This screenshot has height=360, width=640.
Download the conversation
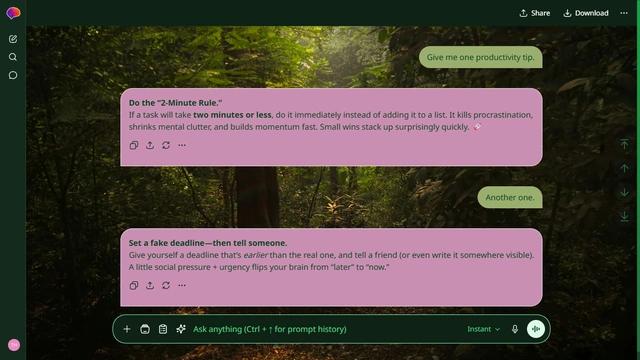point(586,13)
